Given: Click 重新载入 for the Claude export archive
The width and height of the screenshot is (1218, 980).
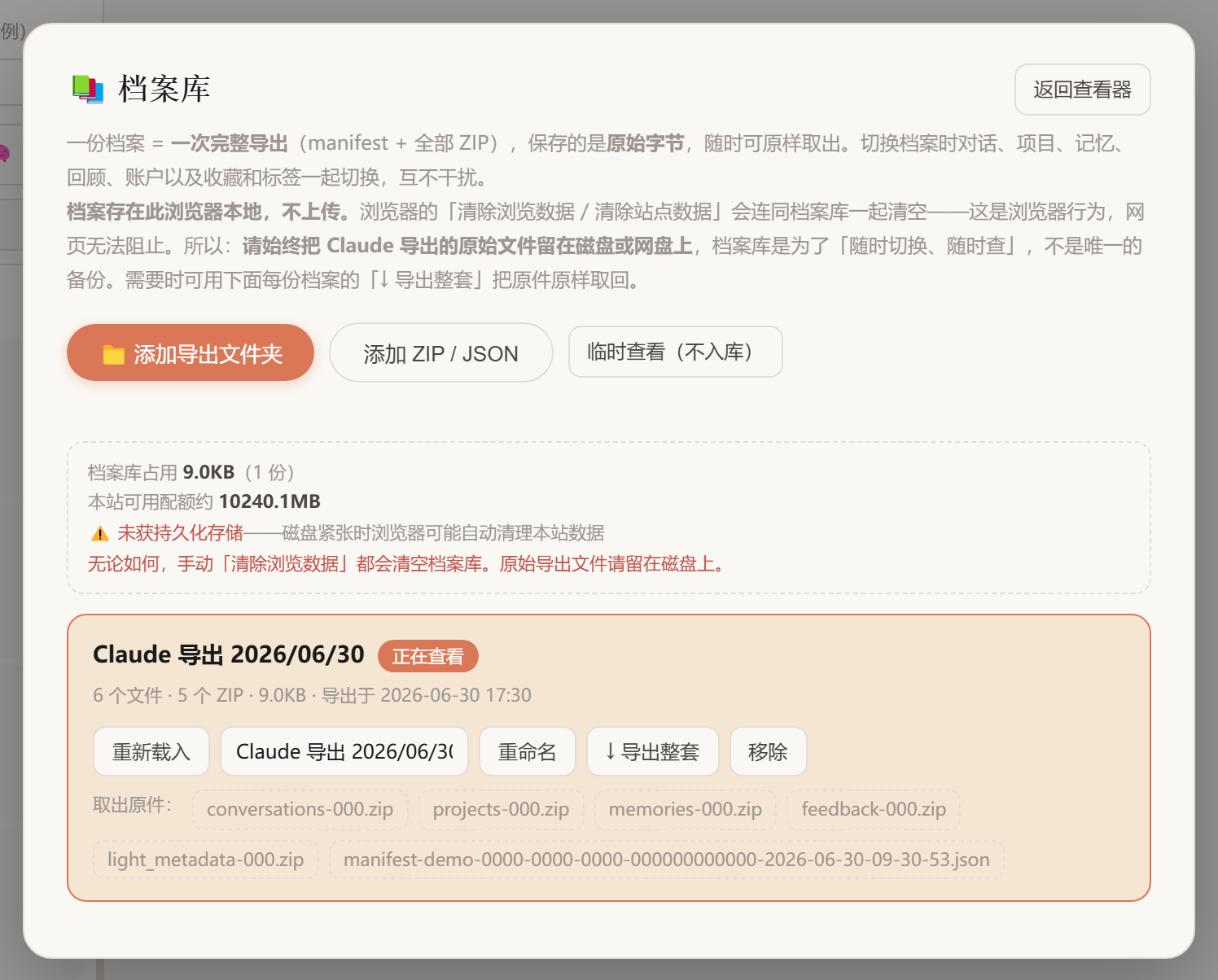Looking at the screenshot, I should 151,751.
